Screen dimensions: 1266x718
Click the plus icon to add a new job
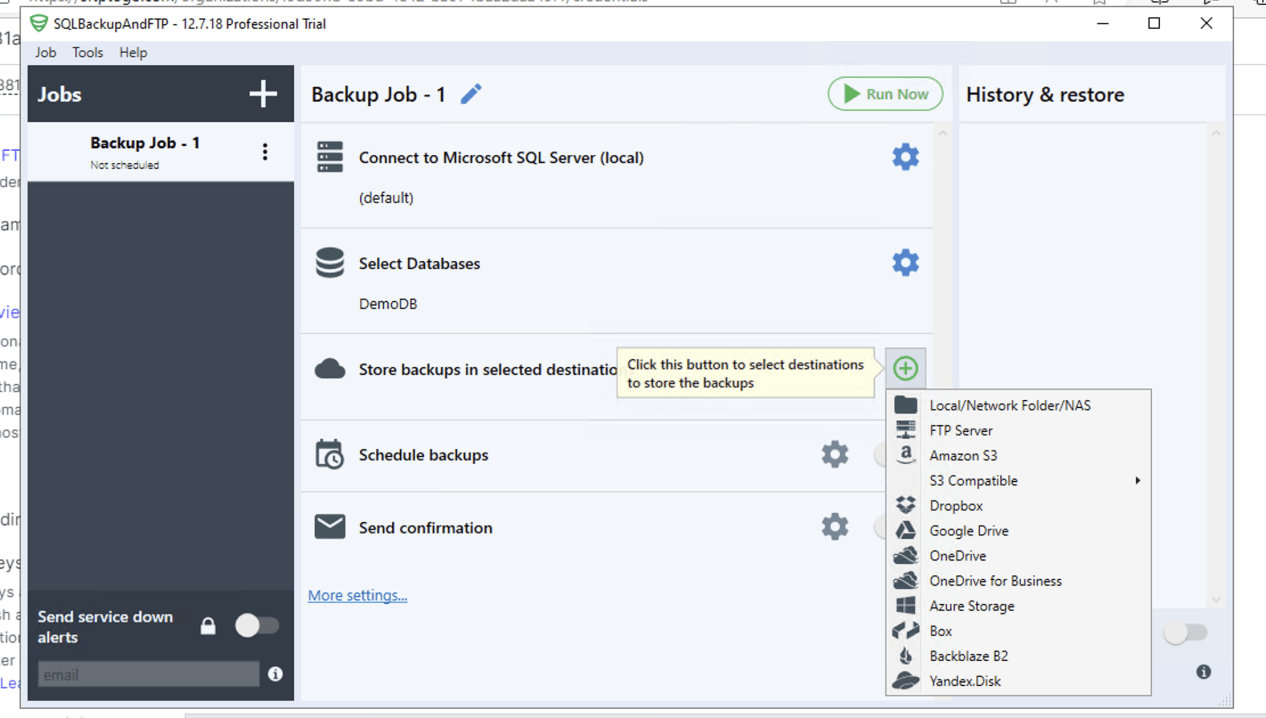coord(263,93)
